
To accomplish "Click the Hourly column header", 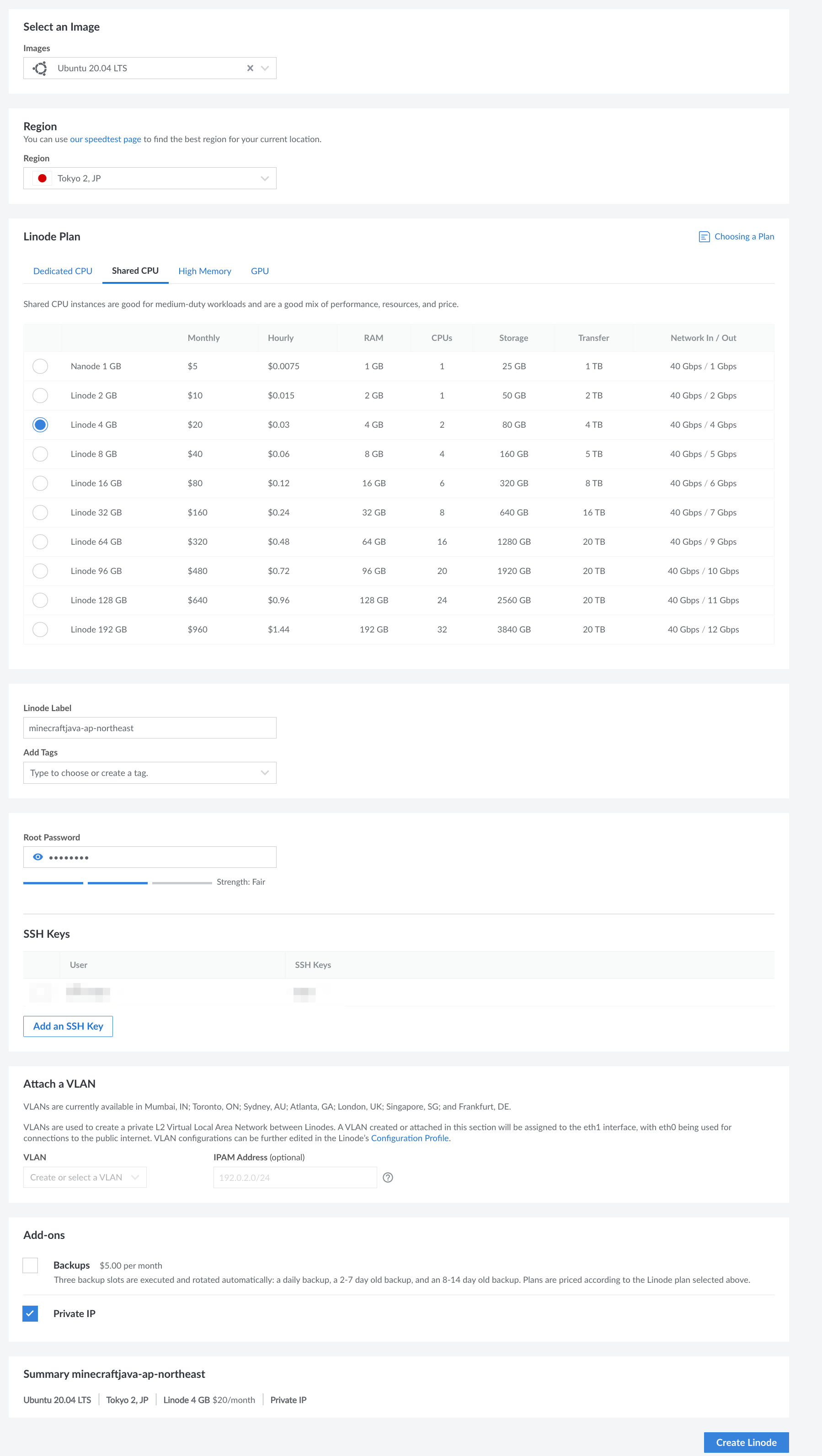I will (280, 338).
